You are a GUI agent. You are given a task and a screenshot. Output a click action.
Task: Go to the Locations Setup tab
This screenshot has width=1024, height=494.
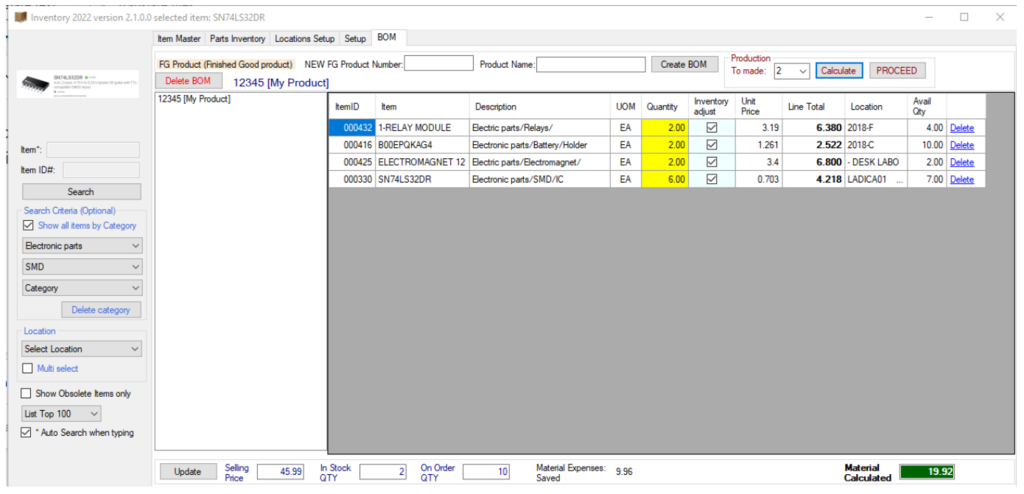tap(305, 38)
